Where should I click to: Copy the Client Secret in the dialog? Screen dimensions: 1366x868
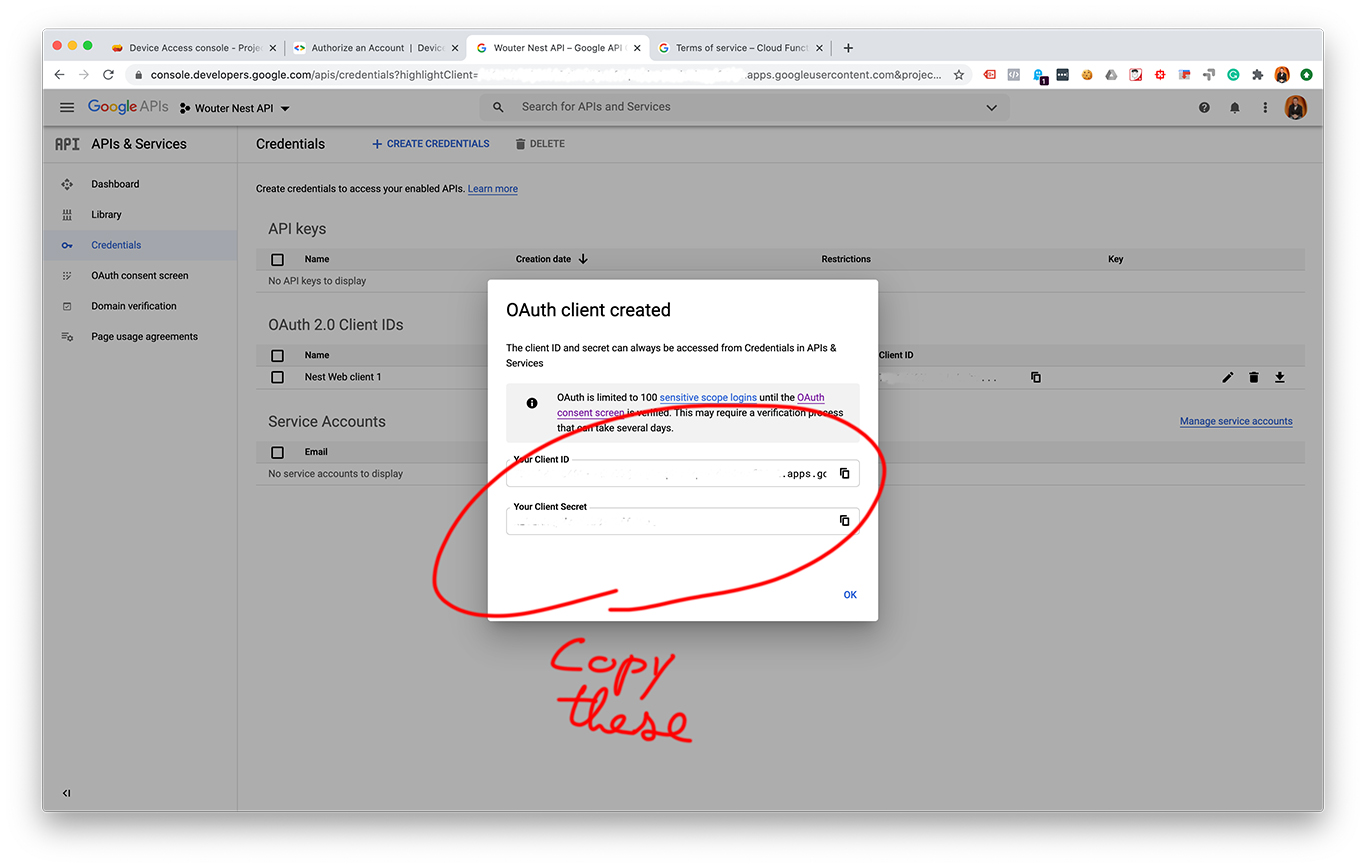coord(844,521)
